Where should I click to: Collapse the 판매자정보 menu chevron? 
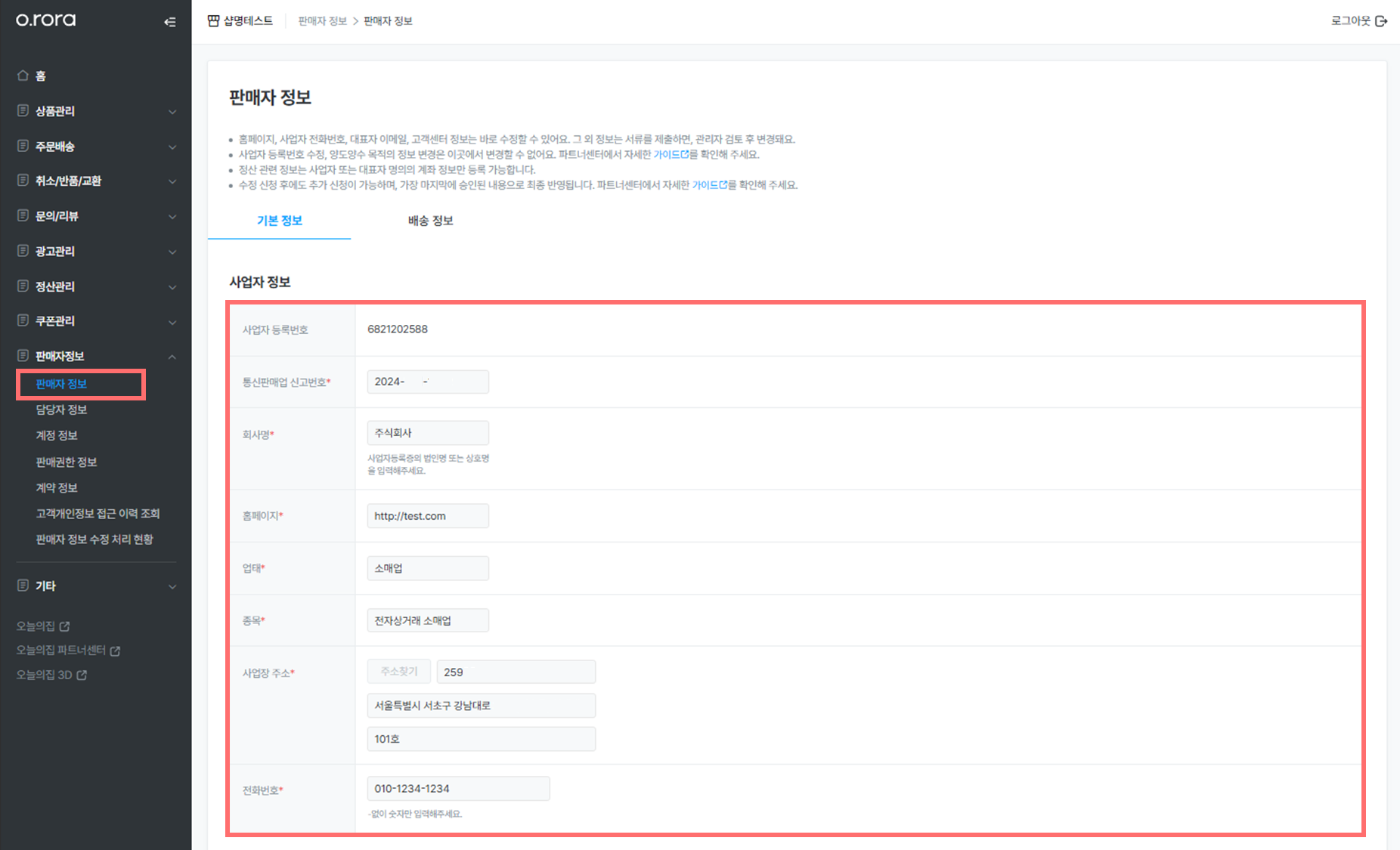click(x=172, y=357)
